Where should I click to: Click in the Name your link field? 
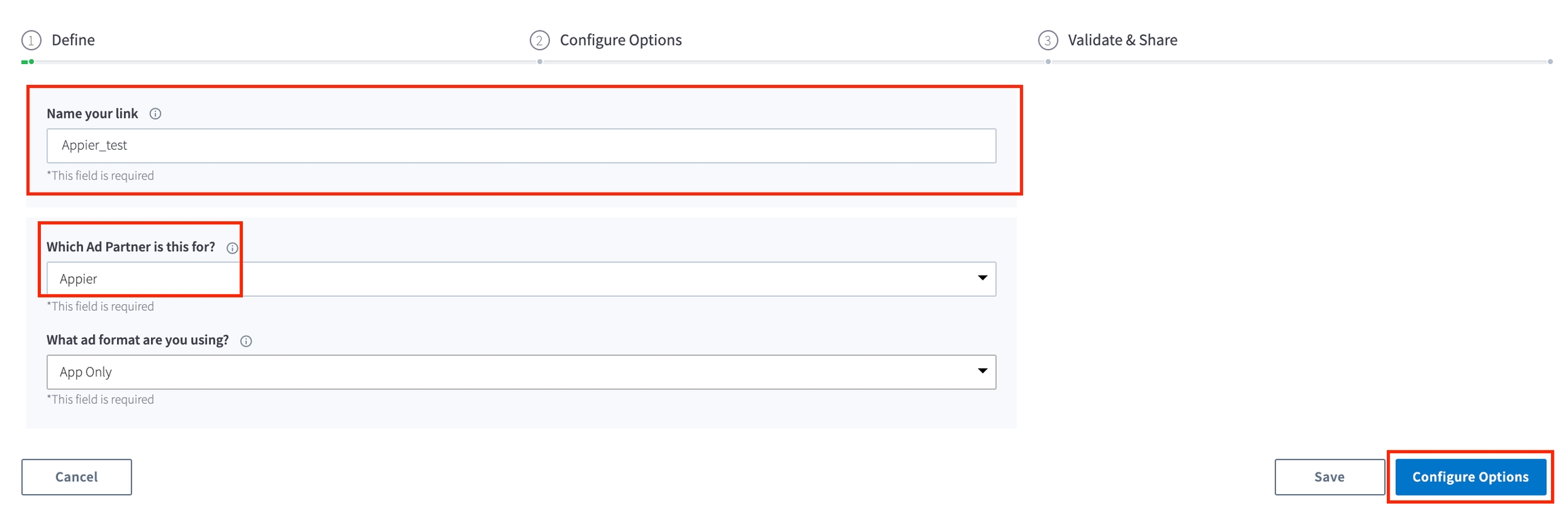521,146
